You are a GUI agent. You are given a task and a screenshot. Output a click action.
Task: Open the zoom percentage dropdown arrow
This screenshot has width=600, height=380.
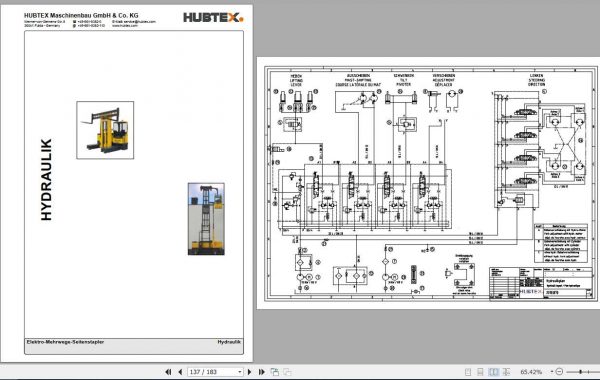[552, 372]
